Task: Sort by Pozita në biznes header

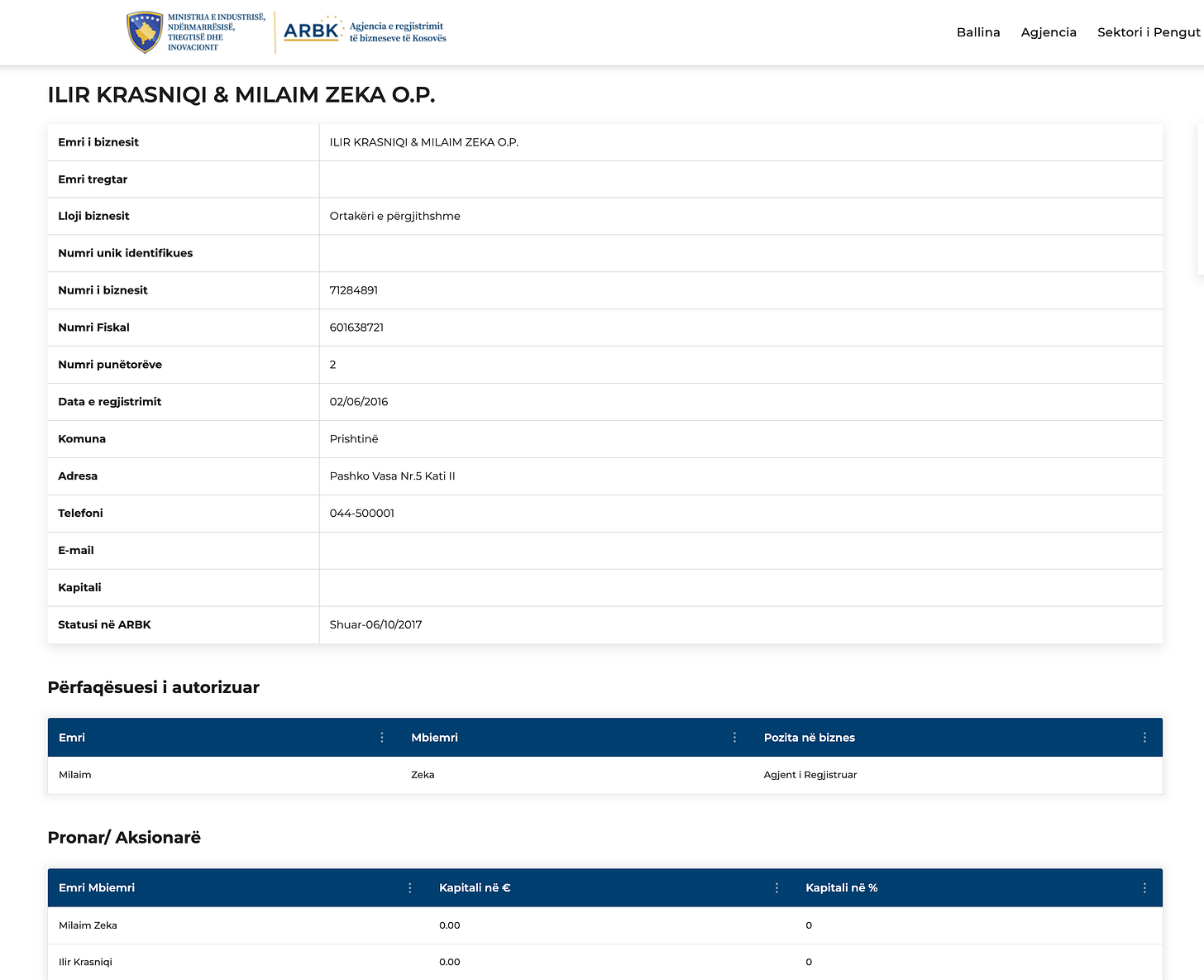Action: [x=810, y=738]
